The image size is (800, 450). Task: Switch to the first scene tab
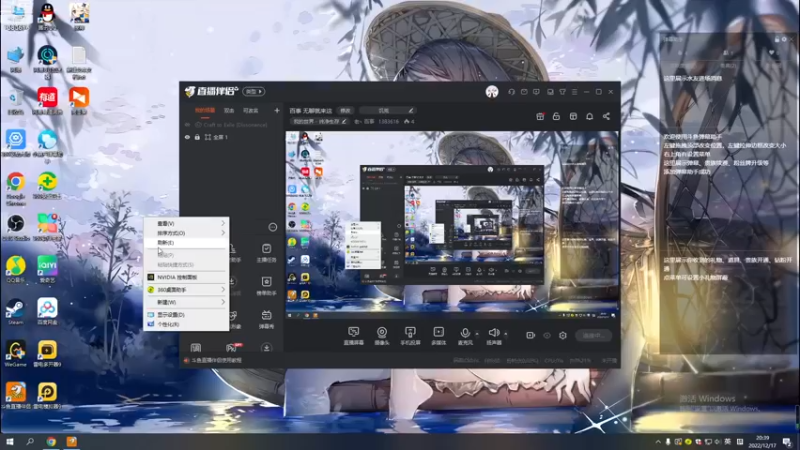tap(205, 110)
